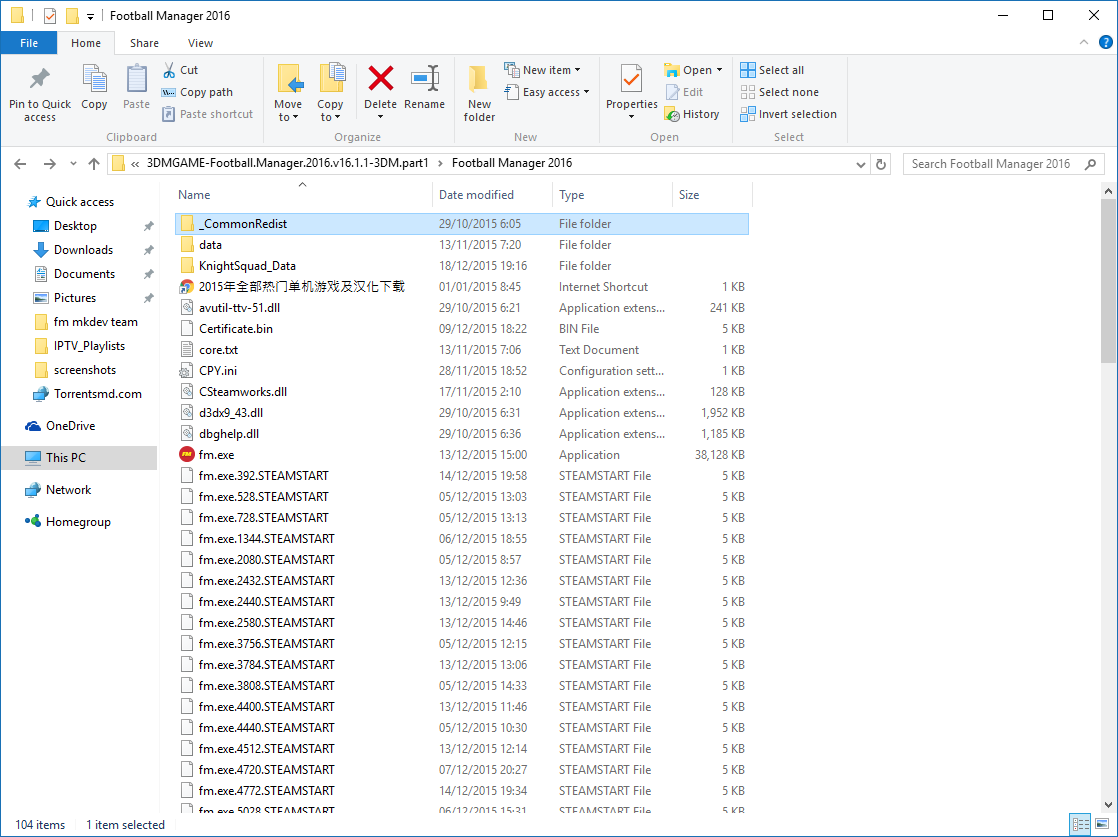Screen dimensions: 1118x837
Task: Create a New folder from ribbon
Action: click(x=479, y=93)
